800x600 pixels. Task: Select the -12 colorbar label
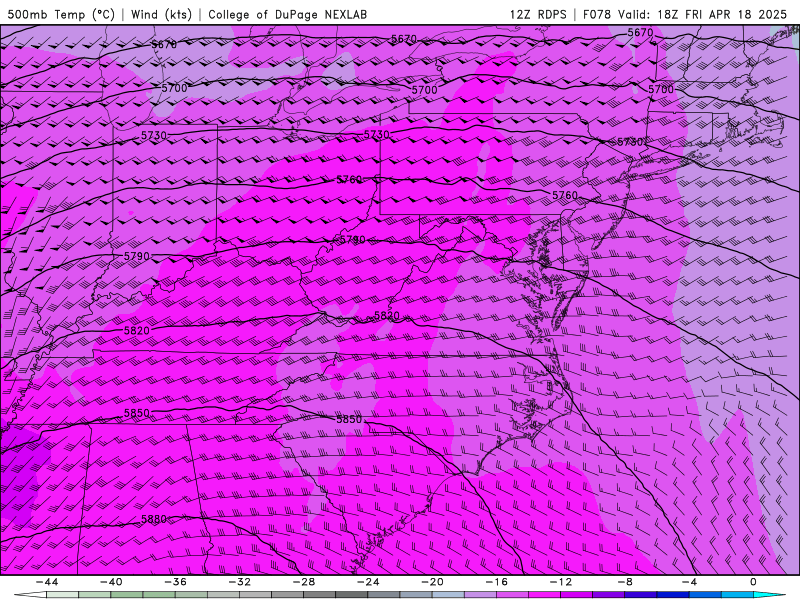[x=561, y=582]
